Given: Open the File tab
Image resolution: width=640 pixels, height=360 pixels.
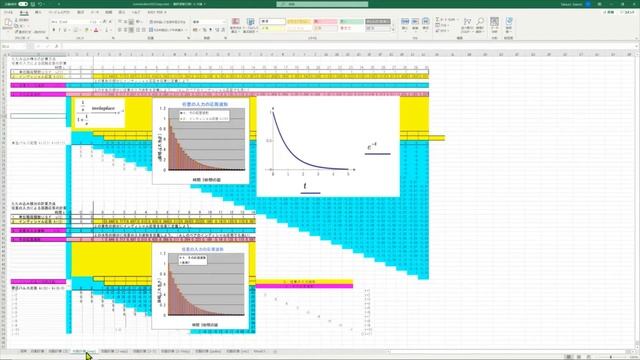Looking at the screenshot, I should [x=8, y=13].
